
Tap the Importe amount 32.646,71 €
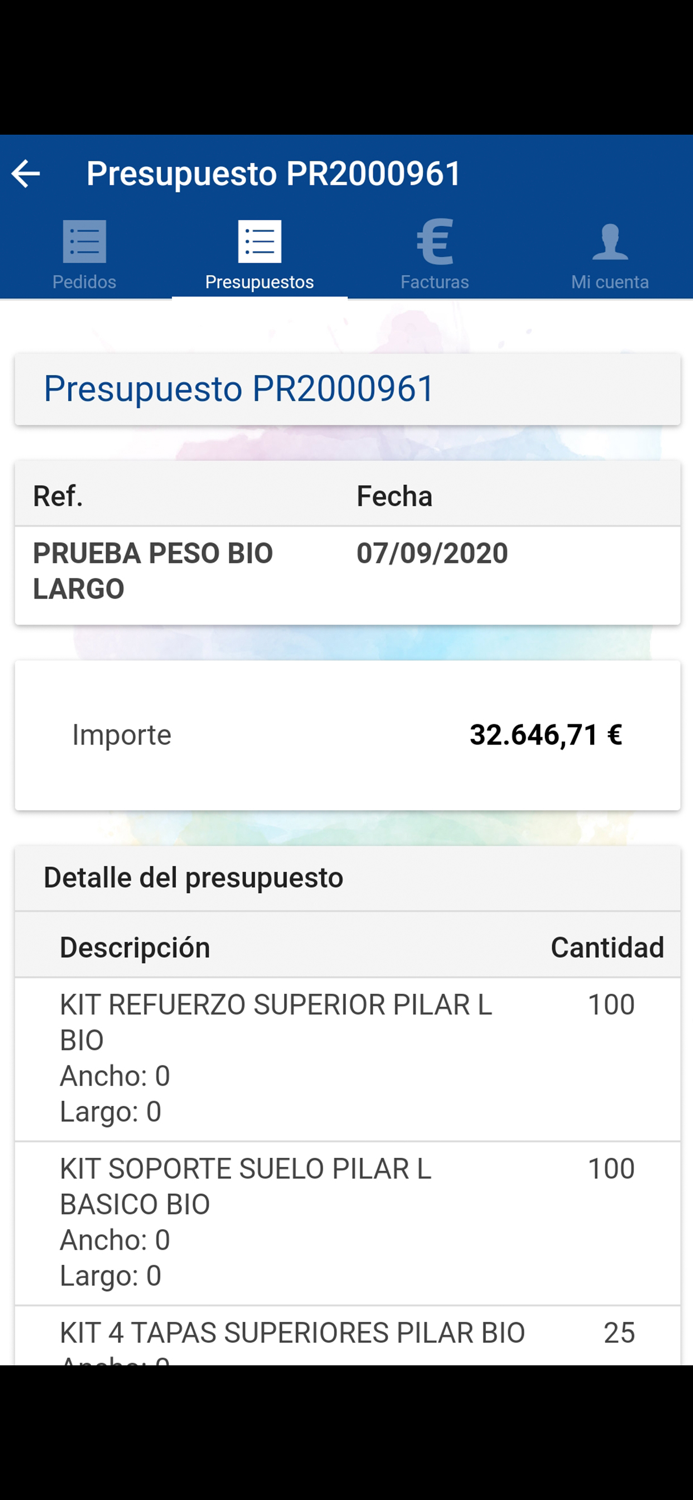coord(545,735)
